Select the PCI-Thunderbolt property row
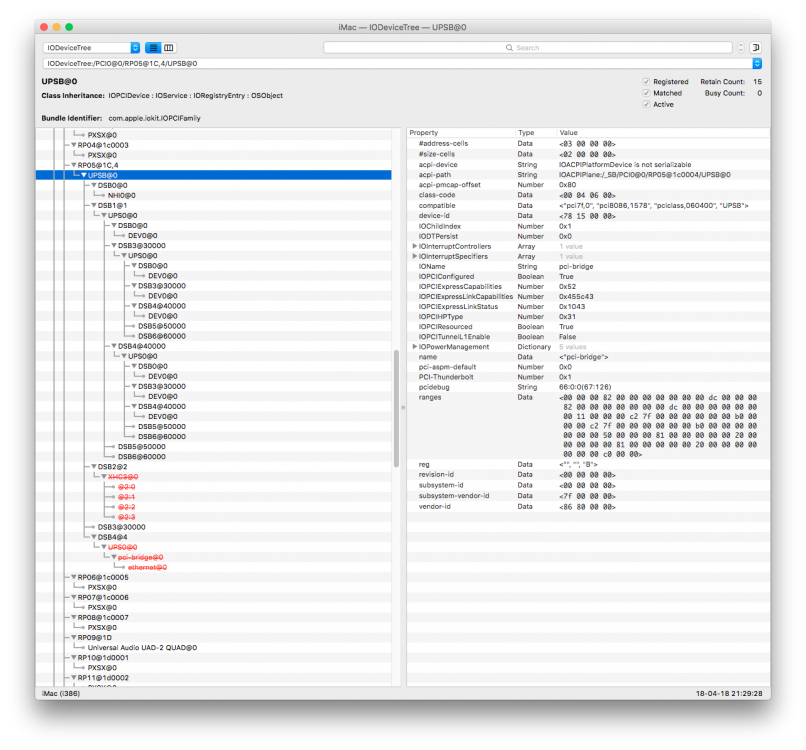This screenshot has width=806, height=750. pos(588,377)
